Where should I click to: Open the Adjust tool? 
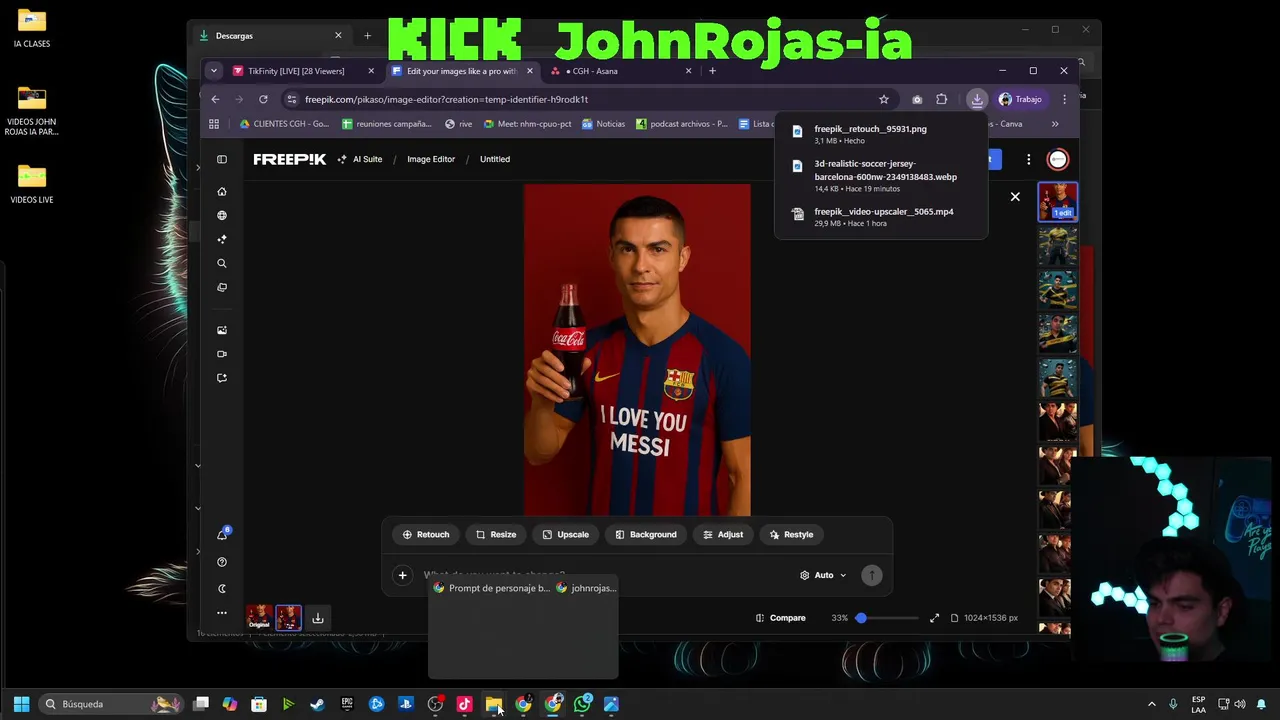(x=723, y=534)
